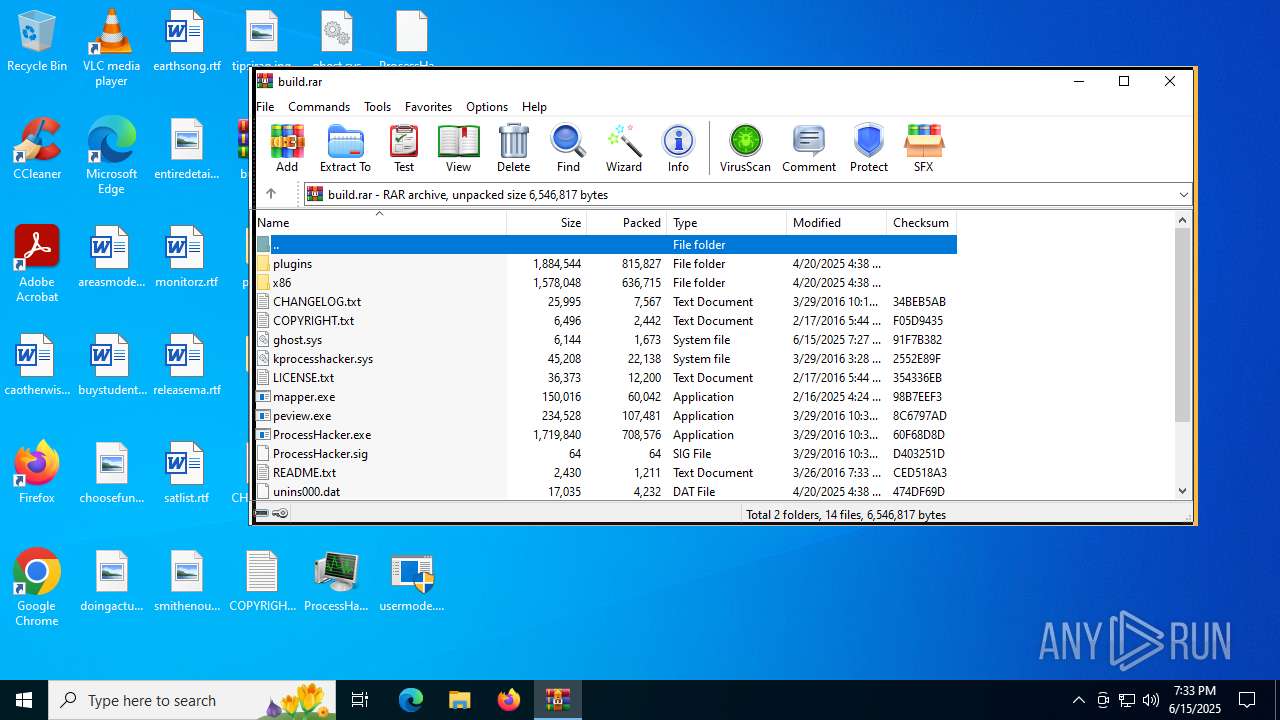Sort by Size column header
Screen dimensions: 1280x720
tap(546, 222)
